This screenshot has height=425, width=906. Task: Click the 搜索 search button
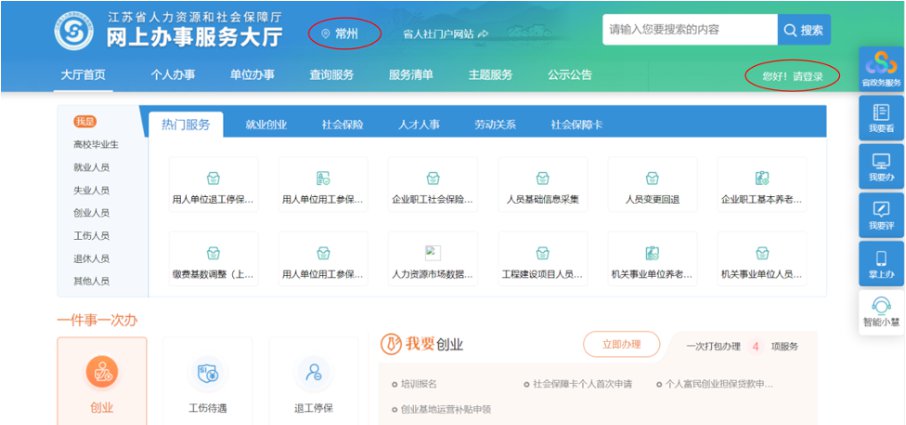click(x=804, y=30)
